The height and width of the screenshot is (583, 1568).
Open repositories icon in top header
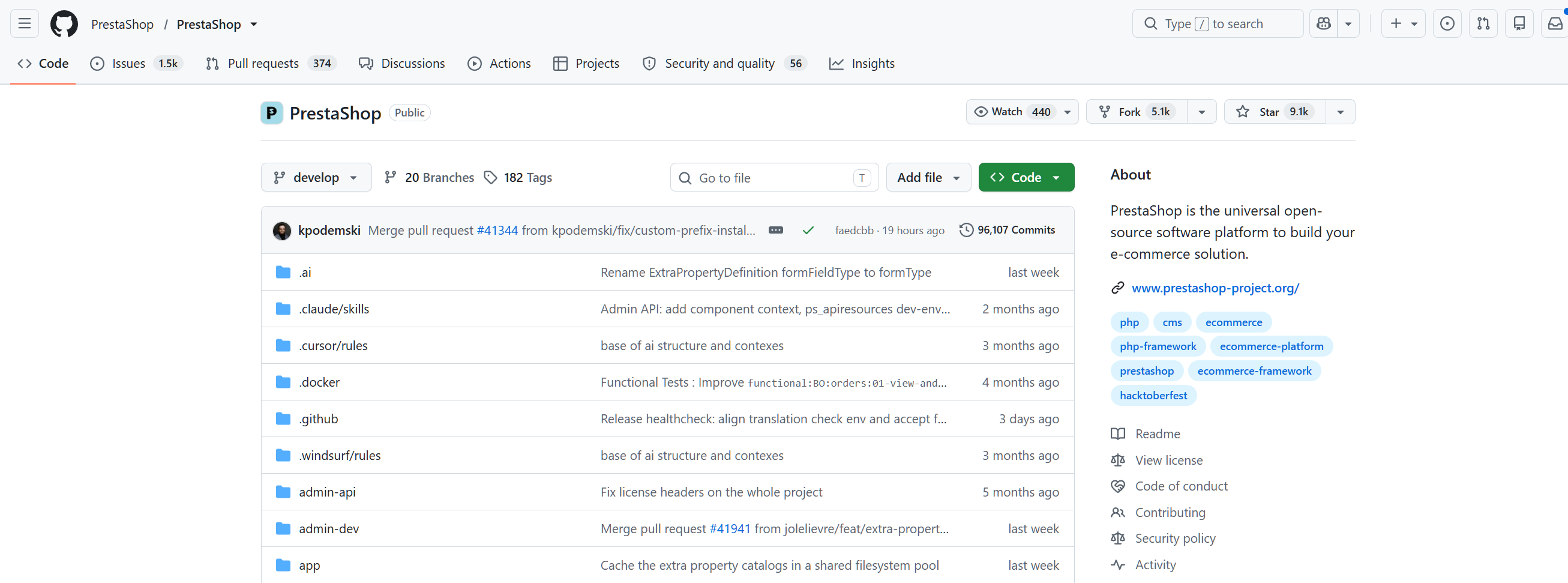tap(1519, 24)
